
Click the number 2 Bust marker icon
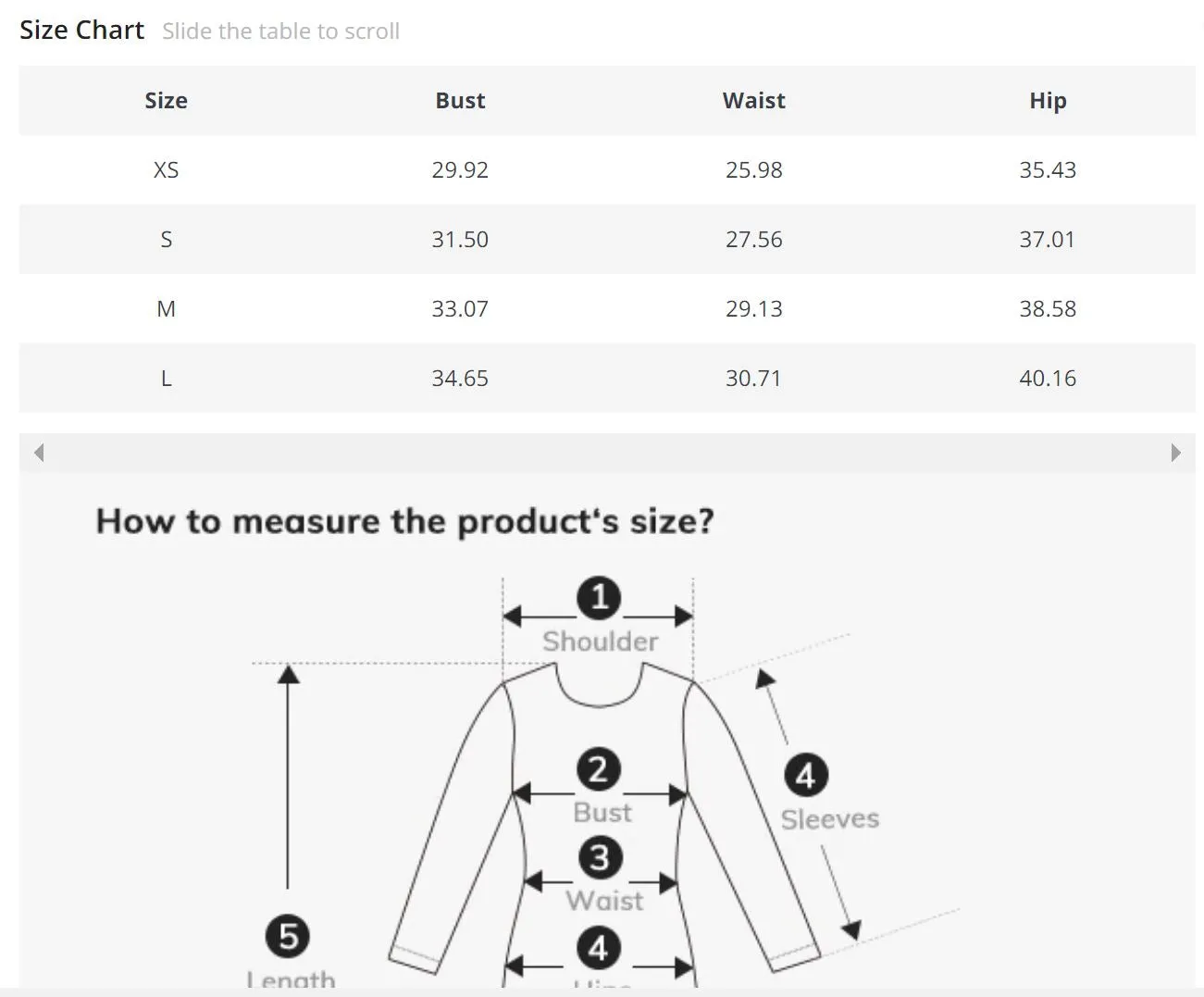coord(599,770)
